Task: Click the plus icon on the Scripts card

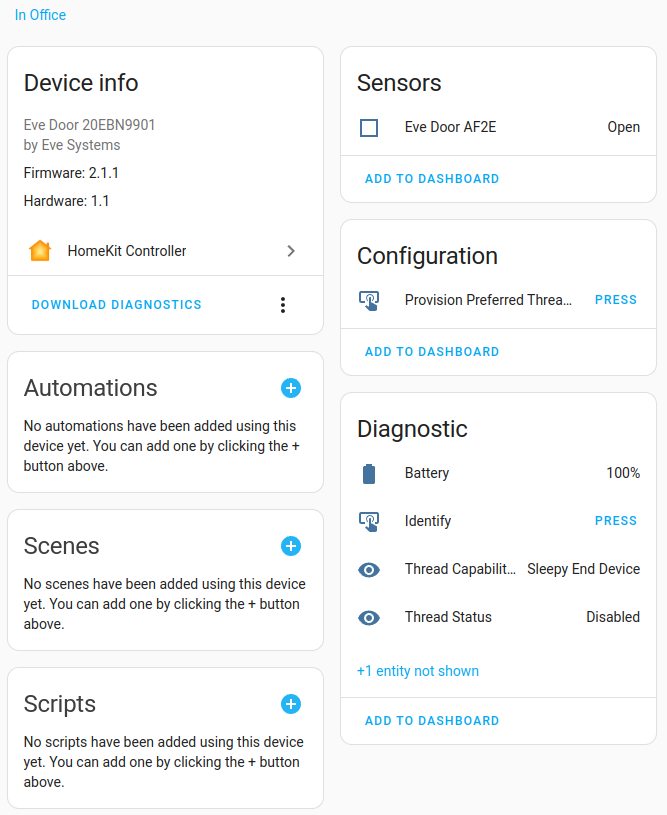Action: click(x=291, y=704)
